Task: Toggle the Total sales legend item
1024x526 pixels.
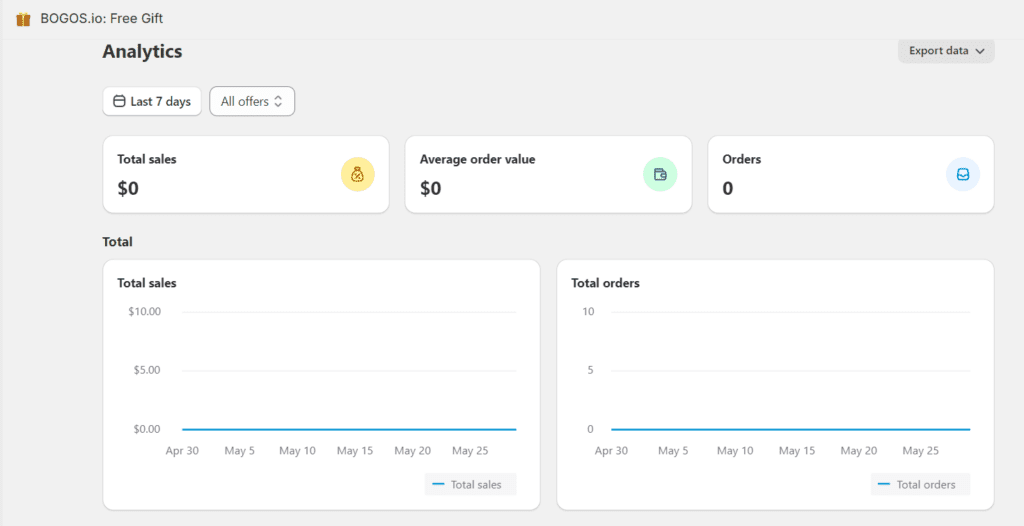Action: click(x=468, y=485)
